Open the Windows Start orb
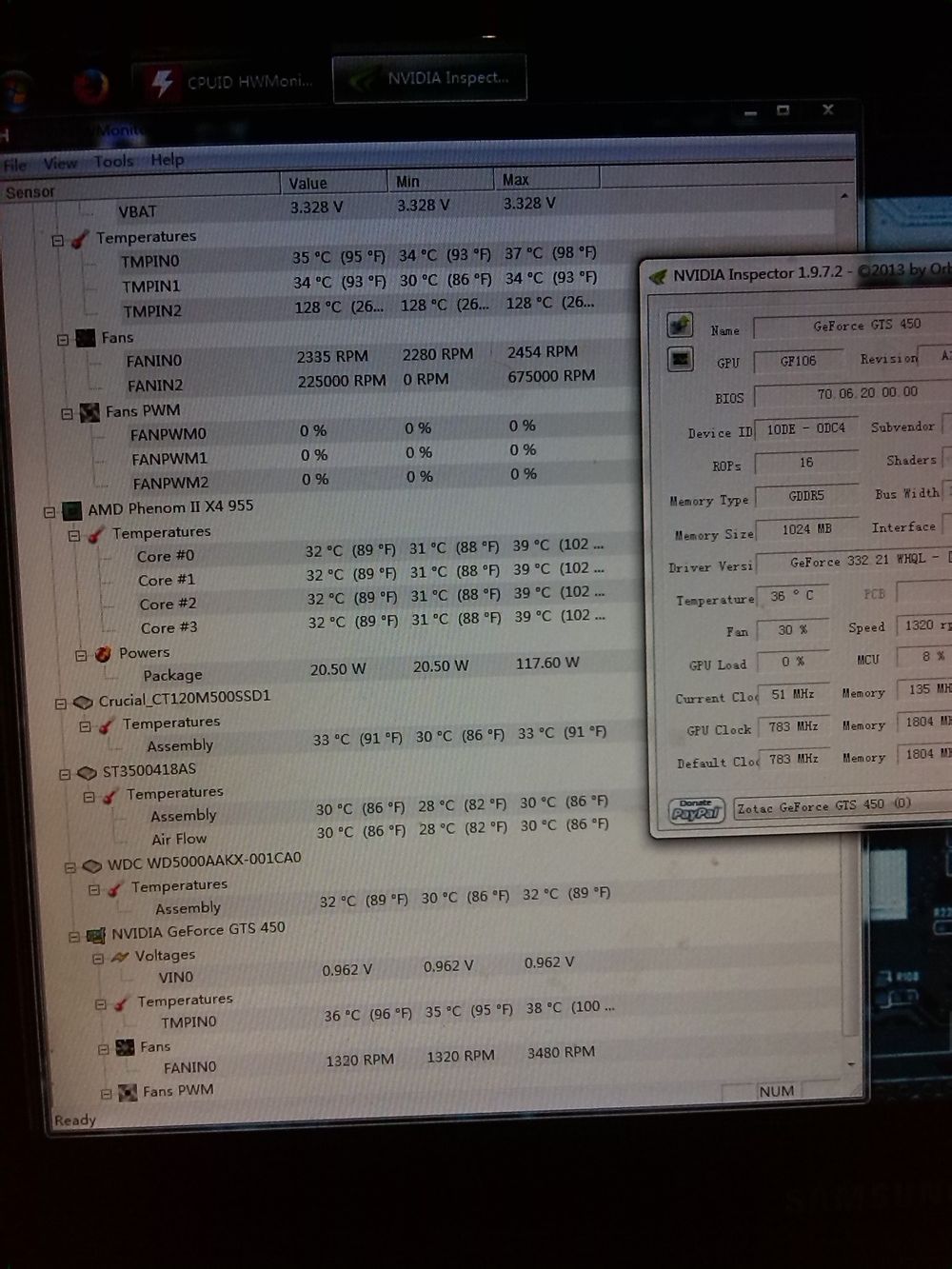952x1269 pixels. pos(16,91)
